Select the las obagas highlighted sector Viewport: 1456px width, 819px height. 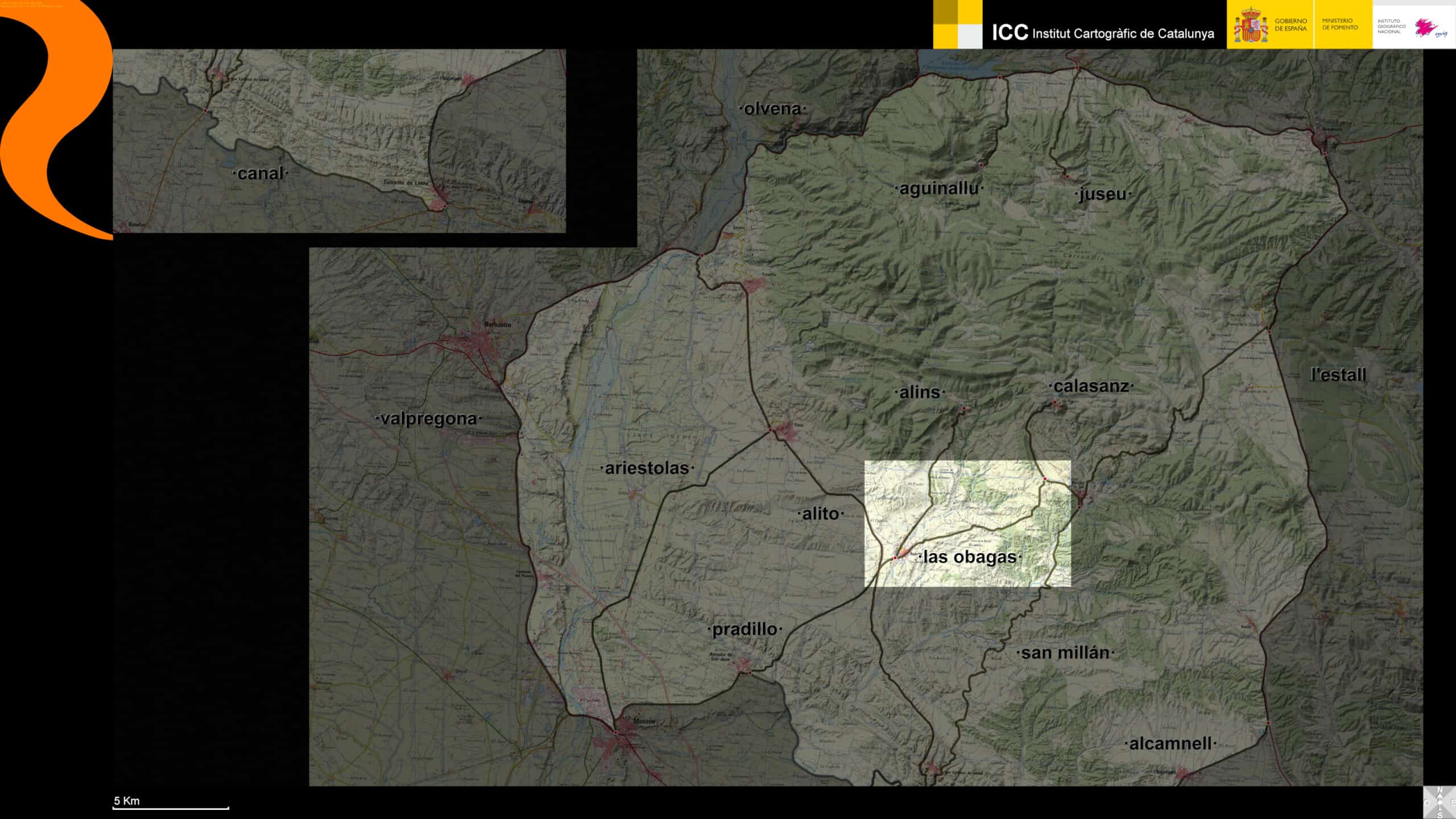(970, 557)
